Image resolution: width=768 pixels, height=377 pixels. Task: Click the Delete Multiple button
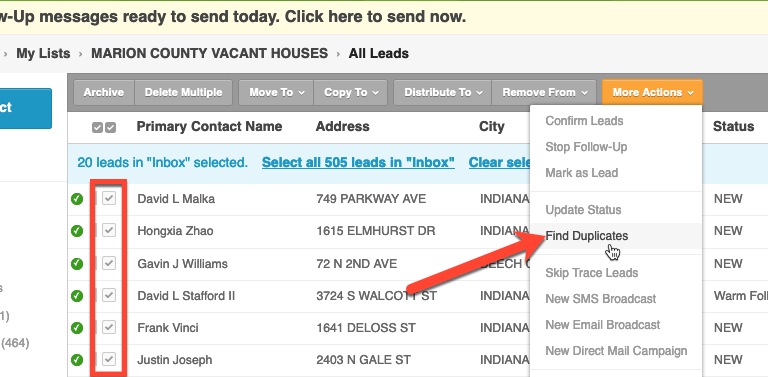(183, 93)
